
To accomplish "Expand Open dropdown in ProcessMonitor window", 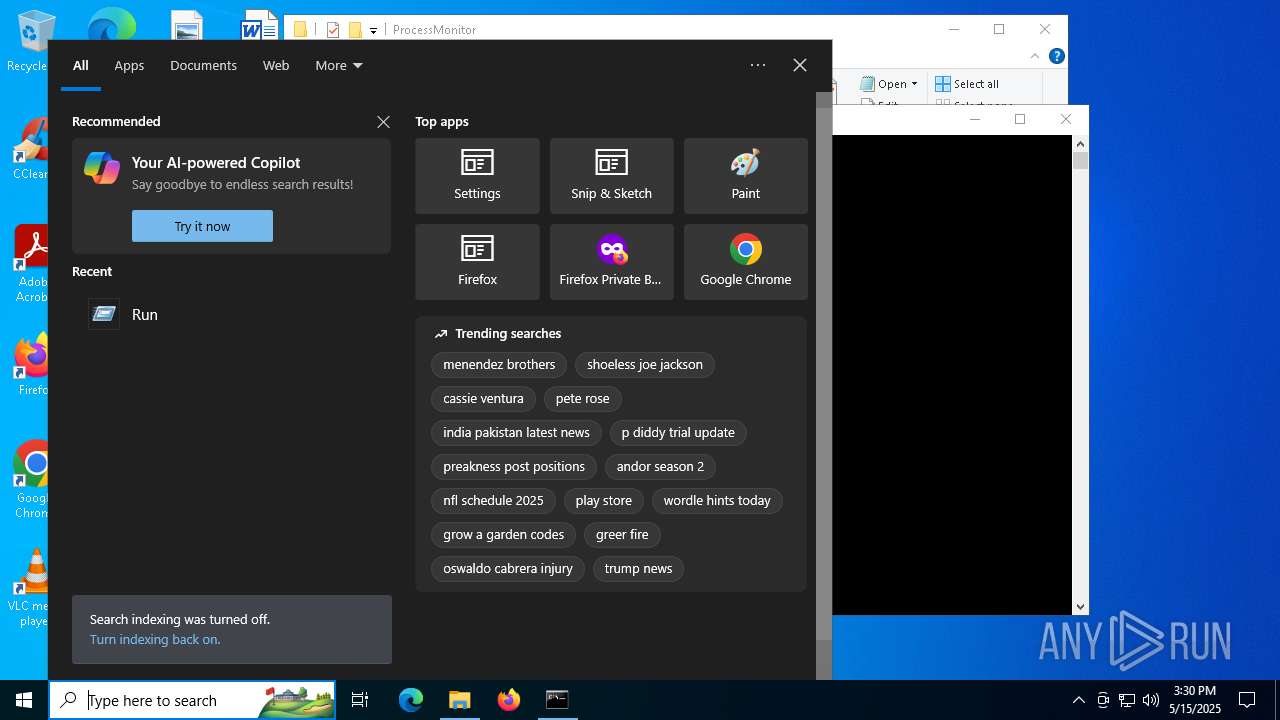I will coord(915,84).
